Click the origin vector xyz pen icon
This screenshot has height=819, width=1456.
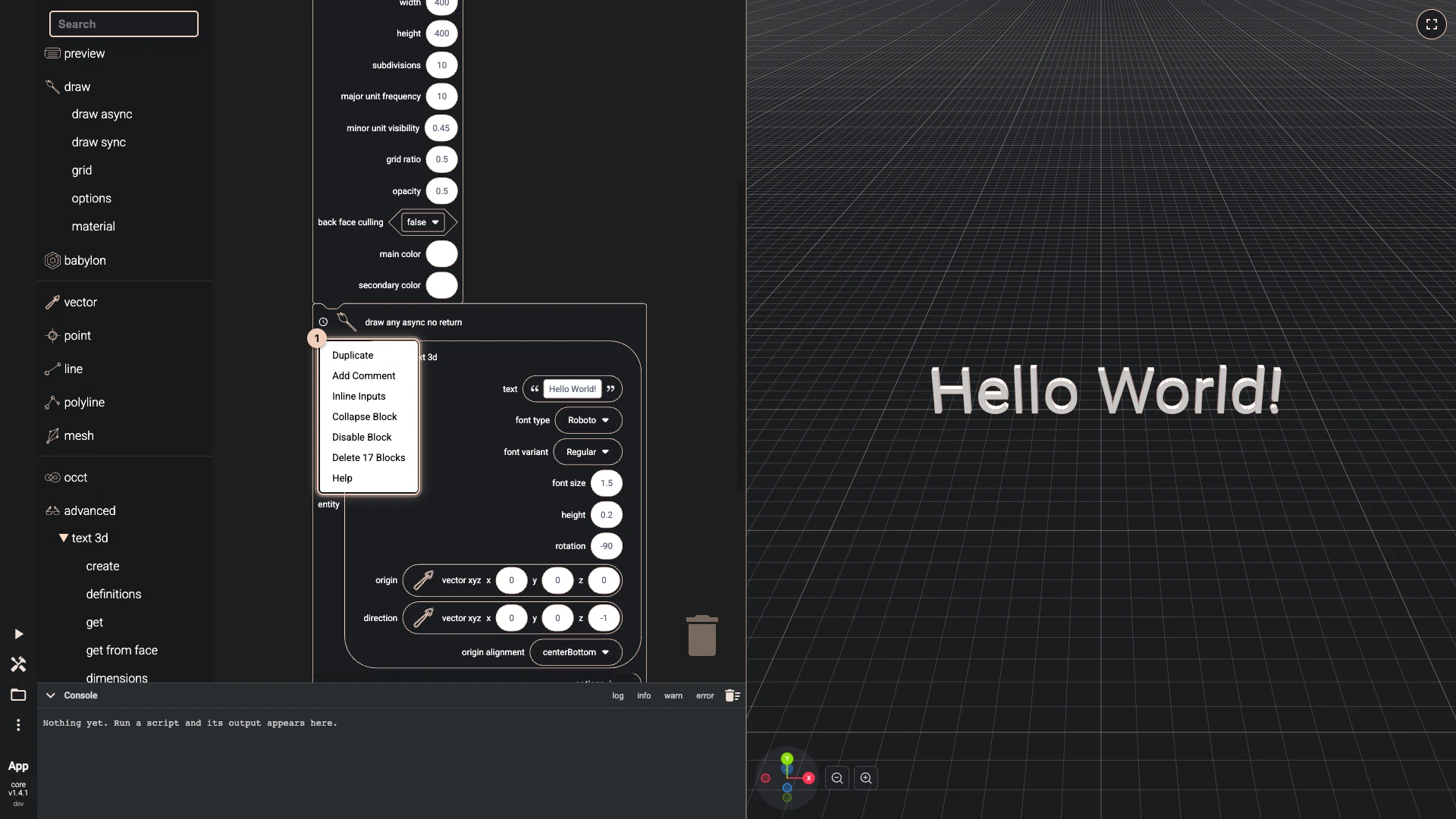tap(423, 580)
